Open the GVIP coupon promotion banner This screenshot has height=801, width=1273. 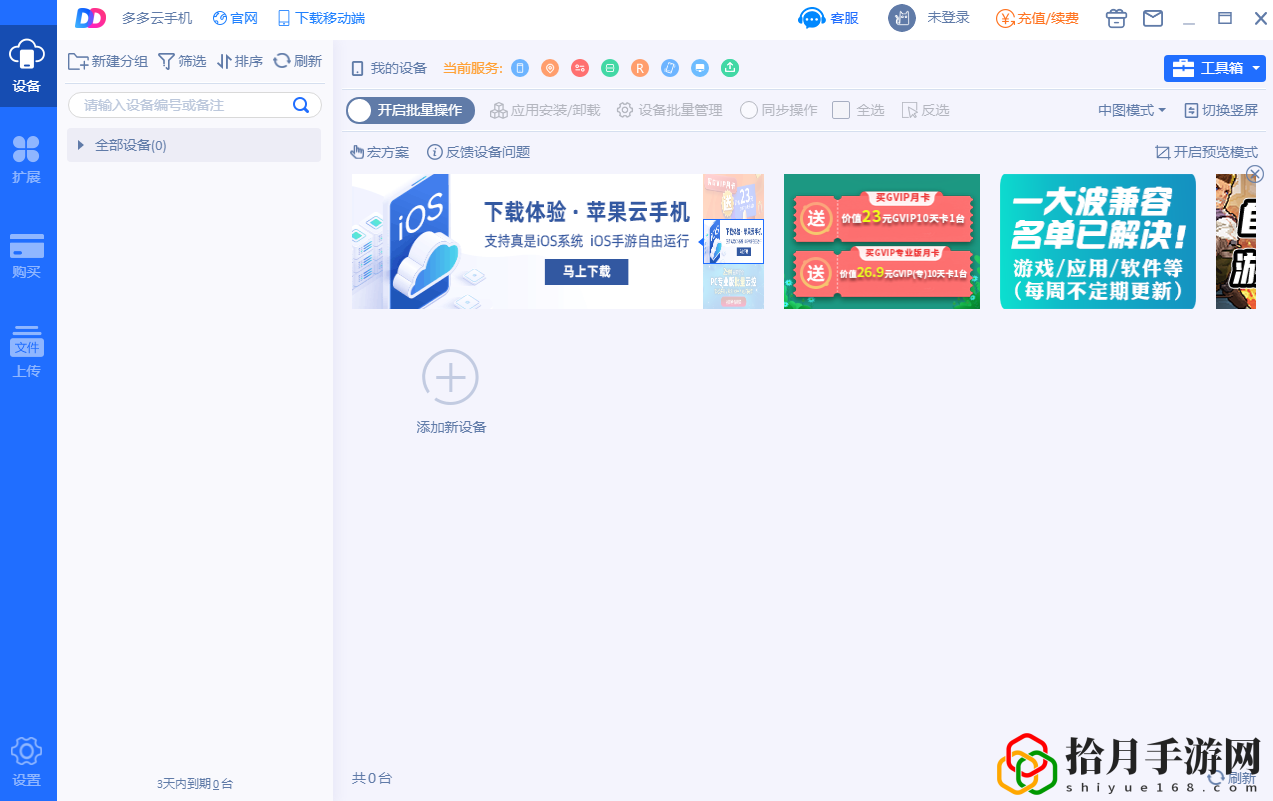[882, 241]
